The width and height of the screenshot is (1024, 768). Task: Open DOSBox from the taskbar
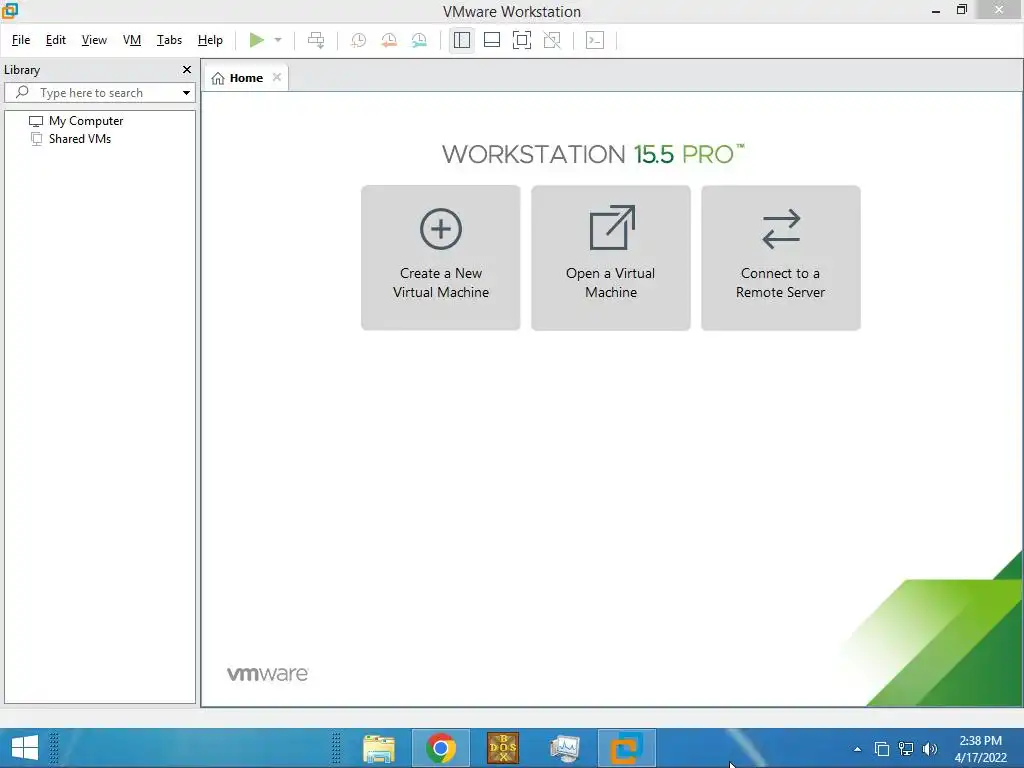503,748
